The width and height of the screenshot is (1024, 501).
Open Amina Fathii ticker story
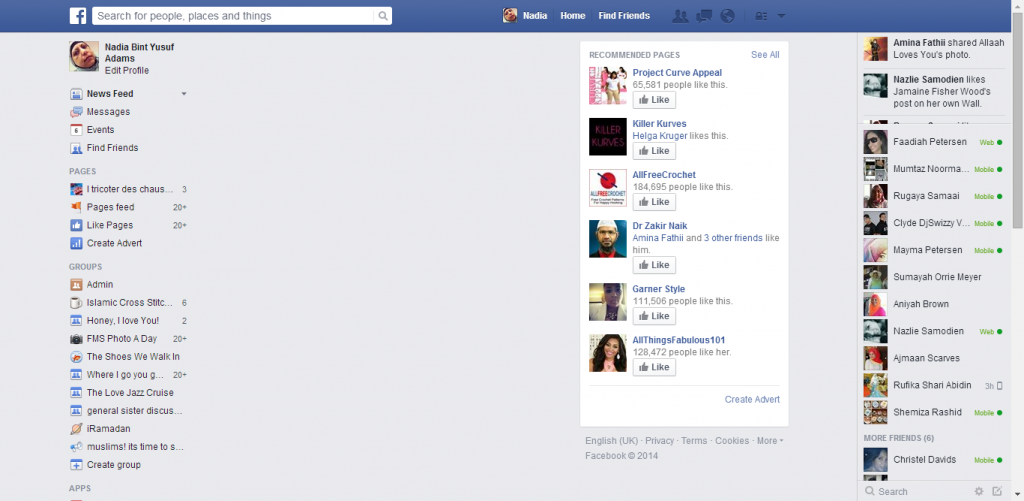point(934,49)
